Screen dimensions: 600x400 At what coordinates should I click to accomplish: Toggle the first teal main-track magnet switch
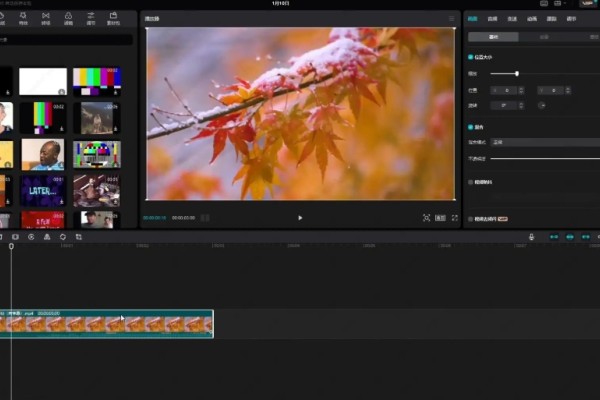pyautogui.click(x=554, y=237)
